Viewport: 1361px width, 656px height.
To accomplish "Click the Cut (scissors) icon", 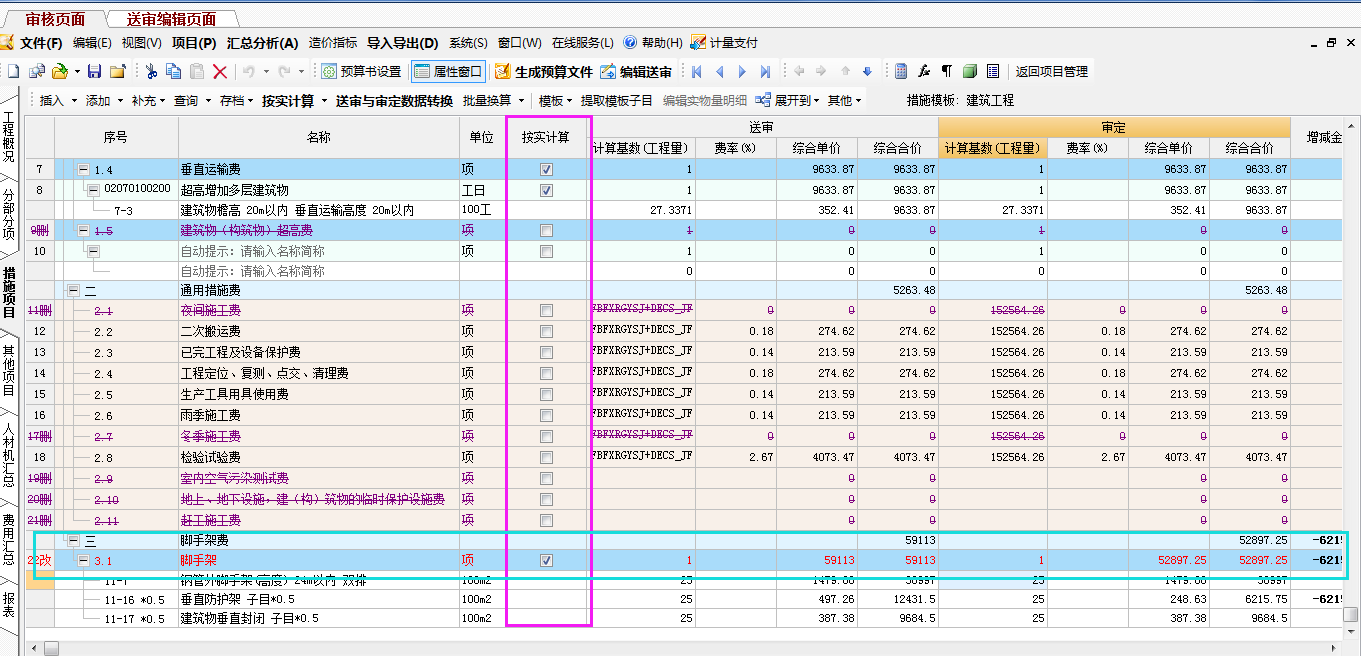I will pos(151,71).
